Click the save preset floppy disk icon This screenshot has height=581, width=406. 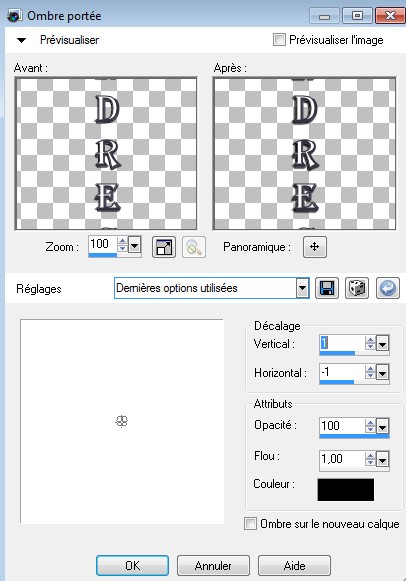tap(327, 288)
